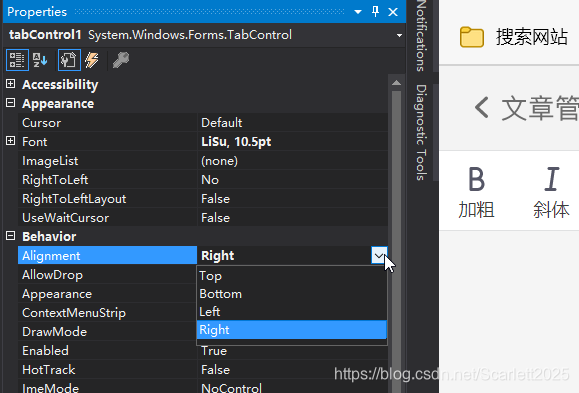Select the RightToLeft property
579x393 pixels.
tap(107, 180)
